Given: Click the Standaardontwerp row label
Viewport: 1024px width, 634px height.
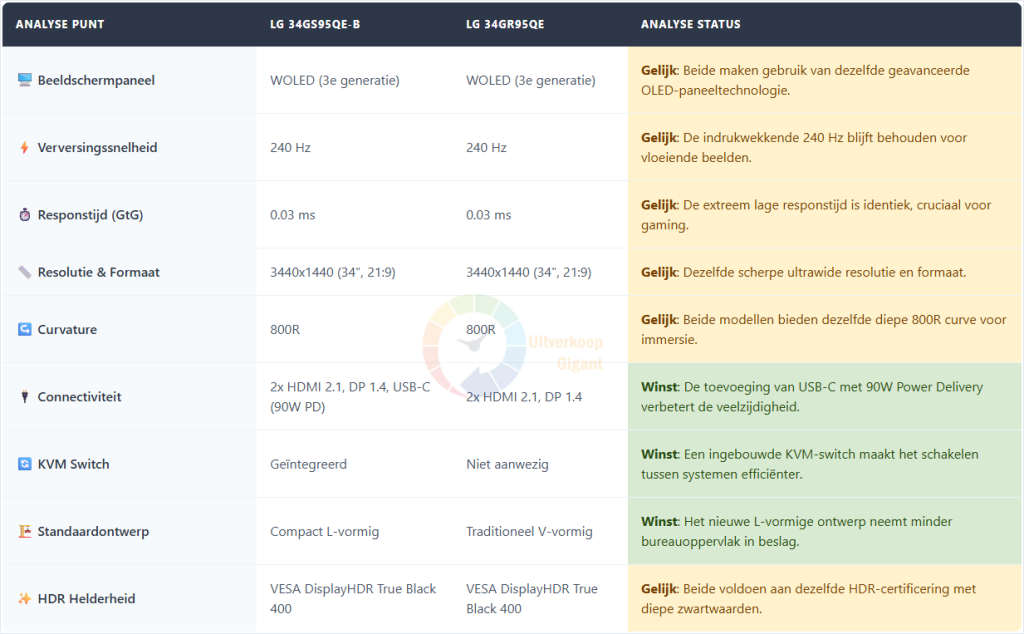Looking at the screenshot, I should [93, 531].
